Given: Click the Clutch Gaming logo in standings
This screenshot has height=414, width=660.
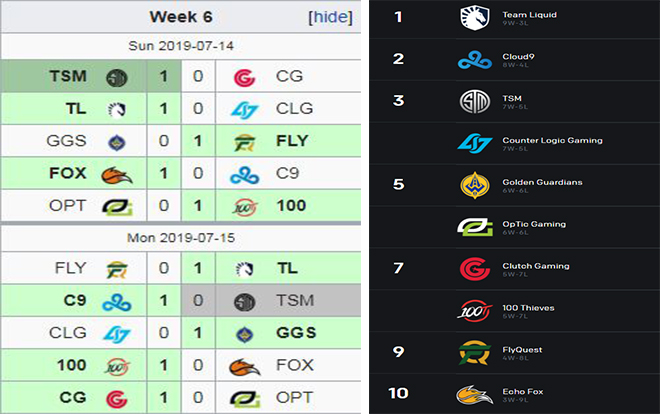Looking at the screenshot, I should [473, 268].
